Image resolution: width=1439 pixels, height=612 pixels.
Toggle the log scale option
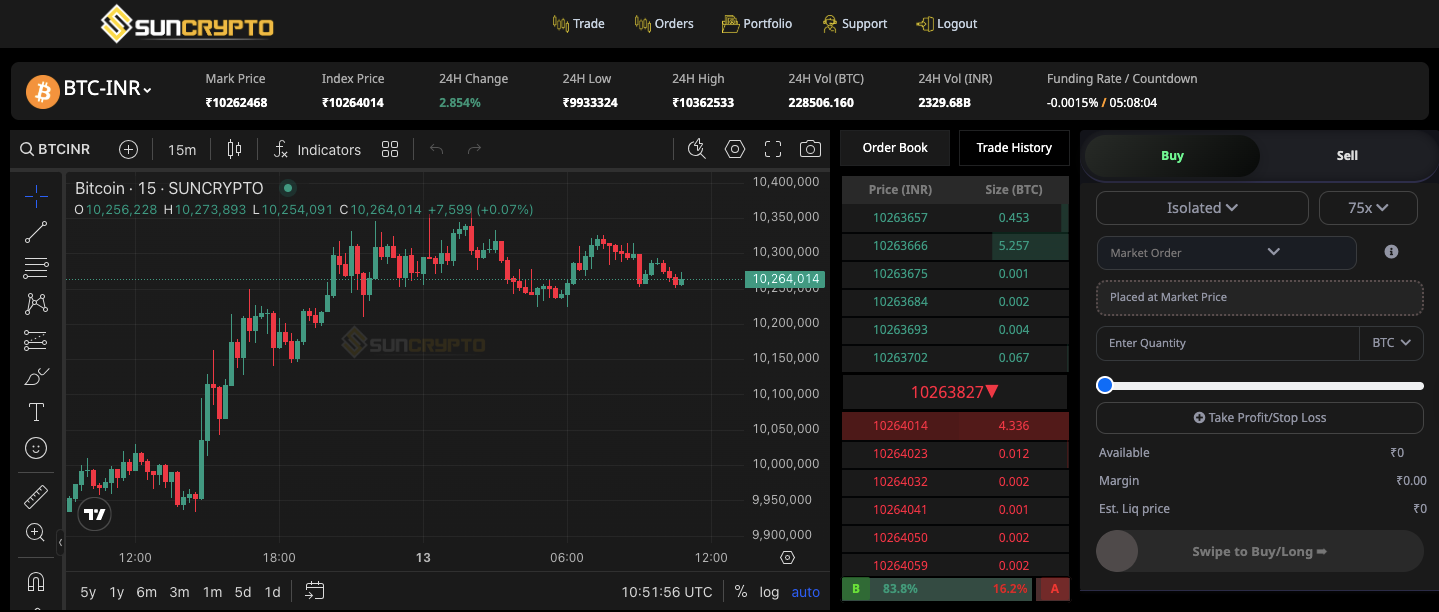pyautogui.click(x=769, y=591)
